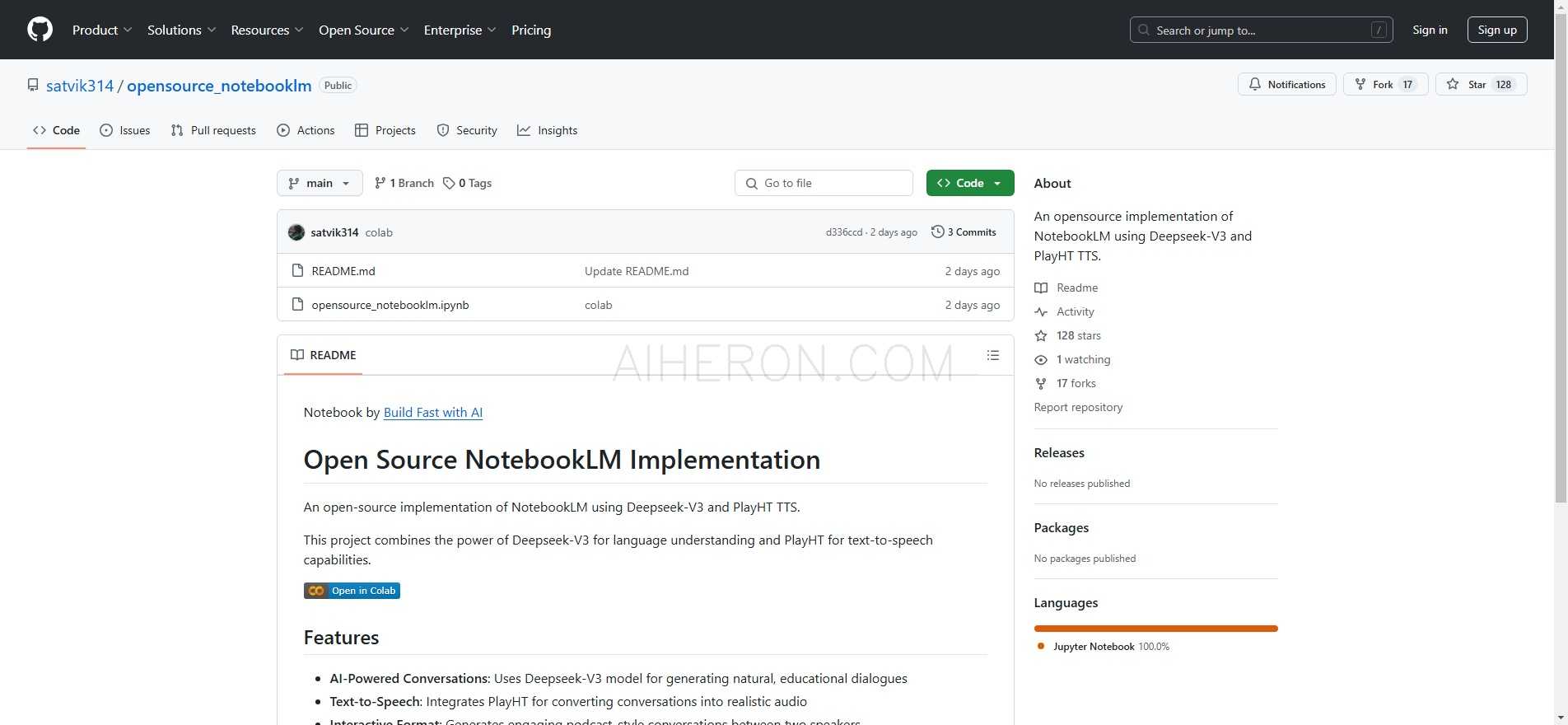Click the commits history clock icon
Image resolution: width=1568 pixels, height=725 pixels.
coord(937,232)
